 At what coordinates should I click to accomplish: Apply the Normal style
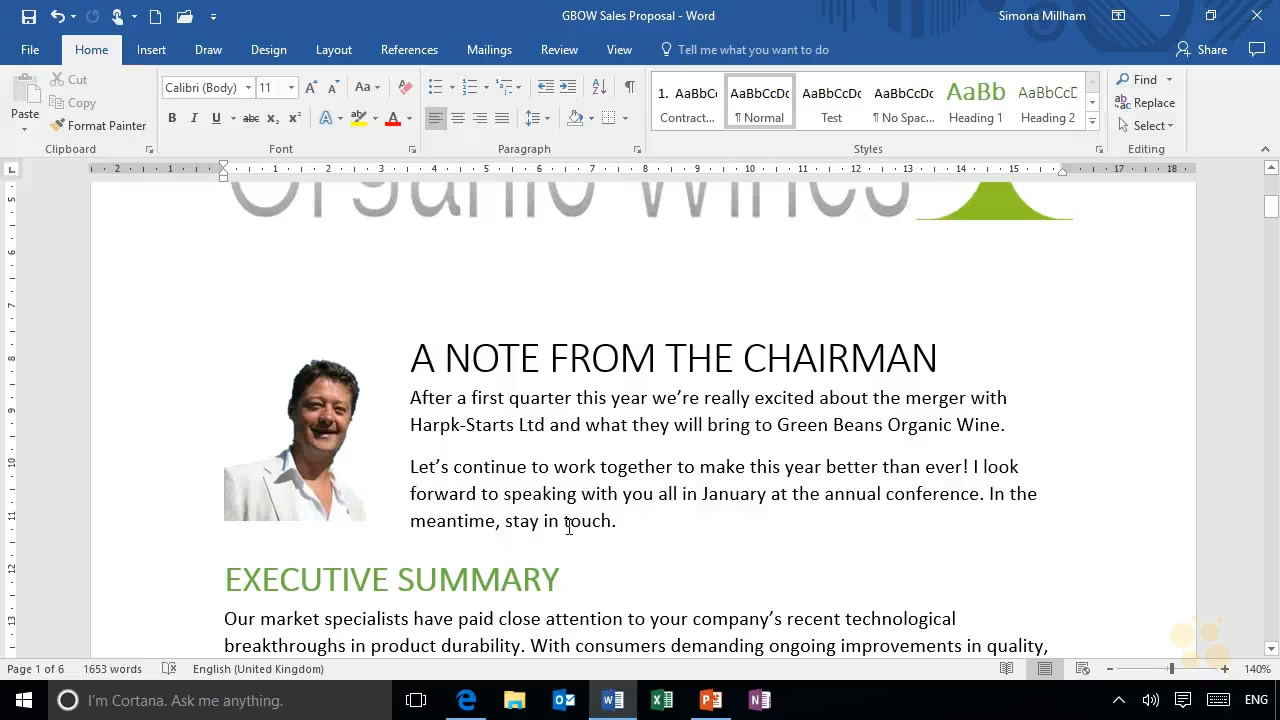coord(759,102)
